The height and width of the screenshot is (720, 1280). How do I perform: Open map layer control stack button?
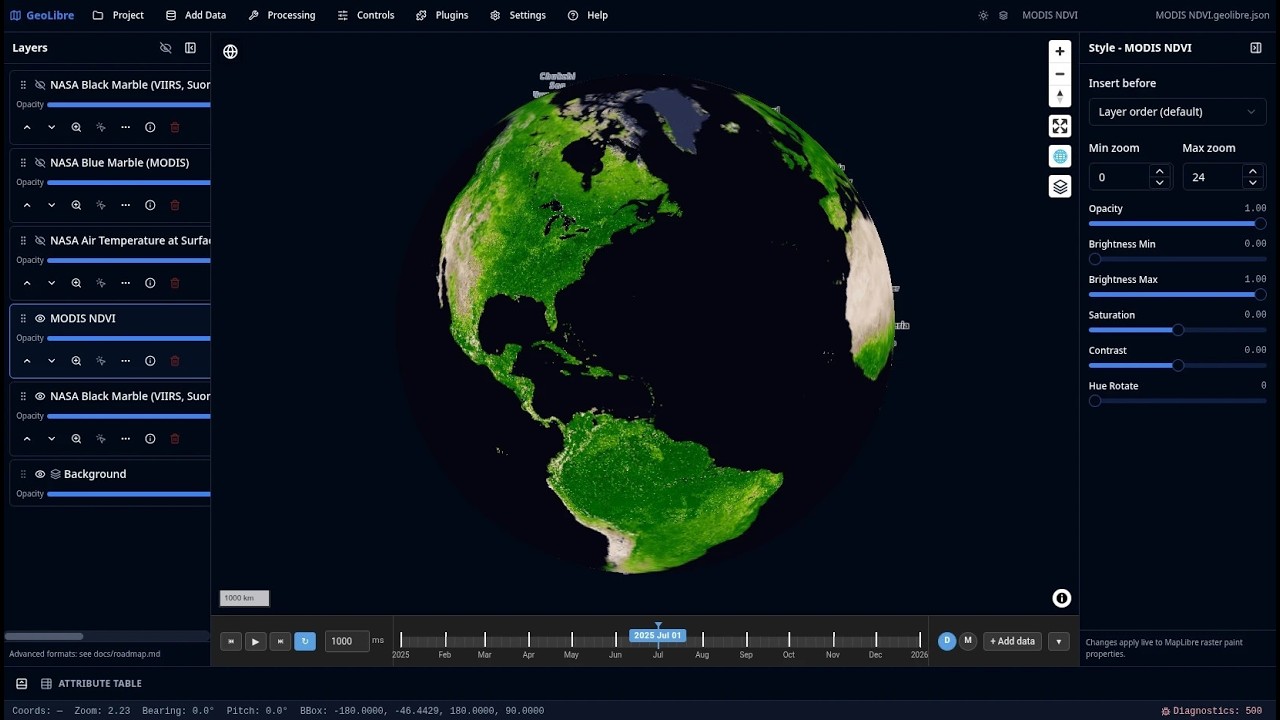coord(1060,186)
